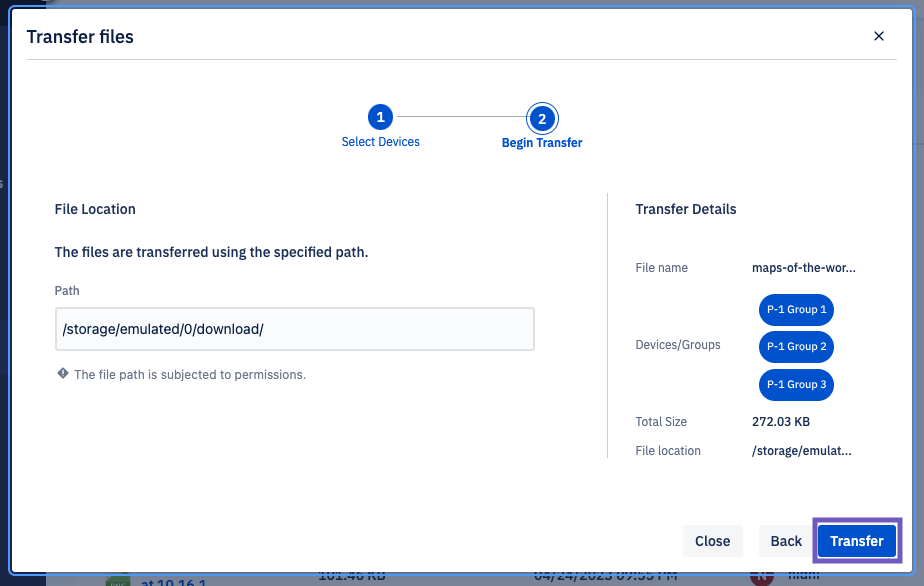This screenshot has height=586, width=924.
Task: Click the Transfer Details heading
Action: pyautogui.click(x=685, y=209)
